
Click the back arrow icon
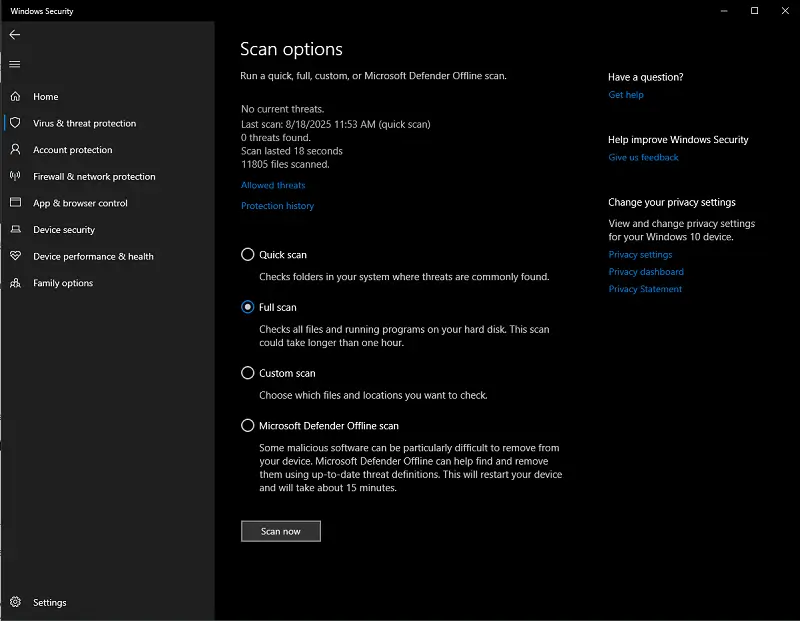[x=15, y=35]
